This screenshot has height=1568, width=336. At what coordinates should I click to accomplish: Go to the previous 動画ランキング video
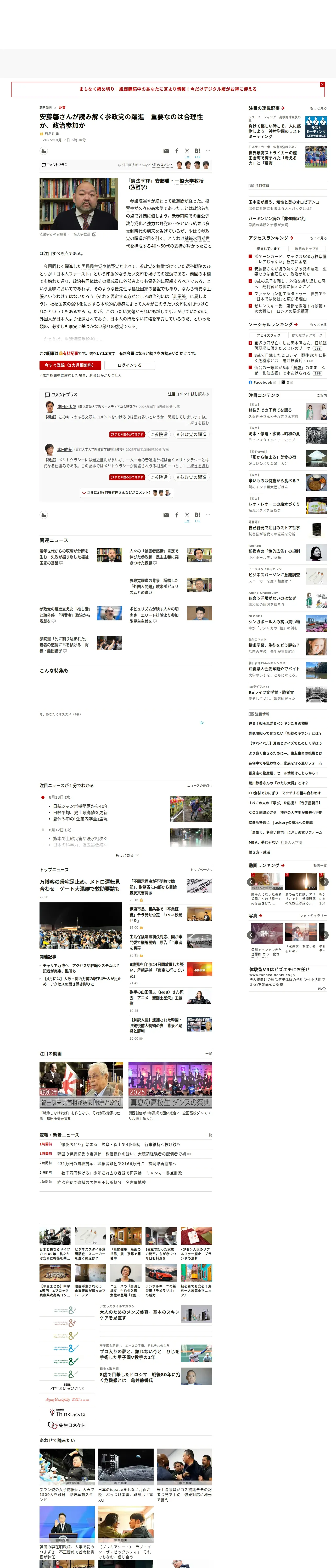point(251,881)
